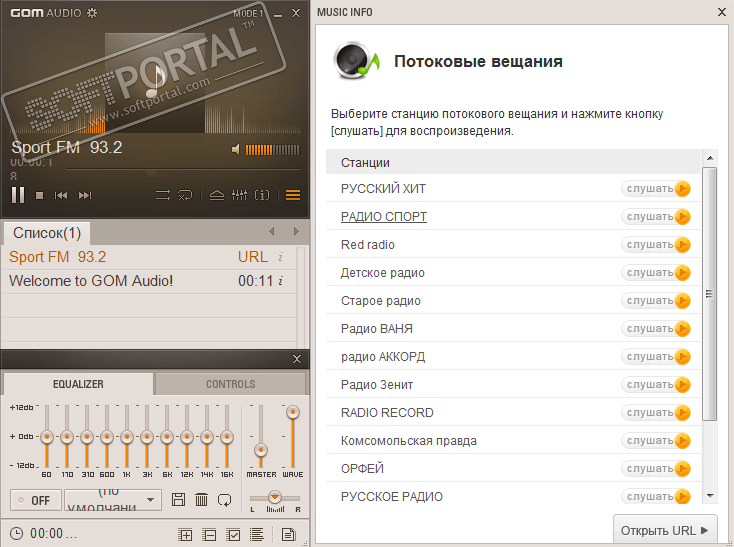Adjust the 60 Hz equalizer band
Image resolution: width=734 pixels, height=547 pixels.
tap(47, 437)
